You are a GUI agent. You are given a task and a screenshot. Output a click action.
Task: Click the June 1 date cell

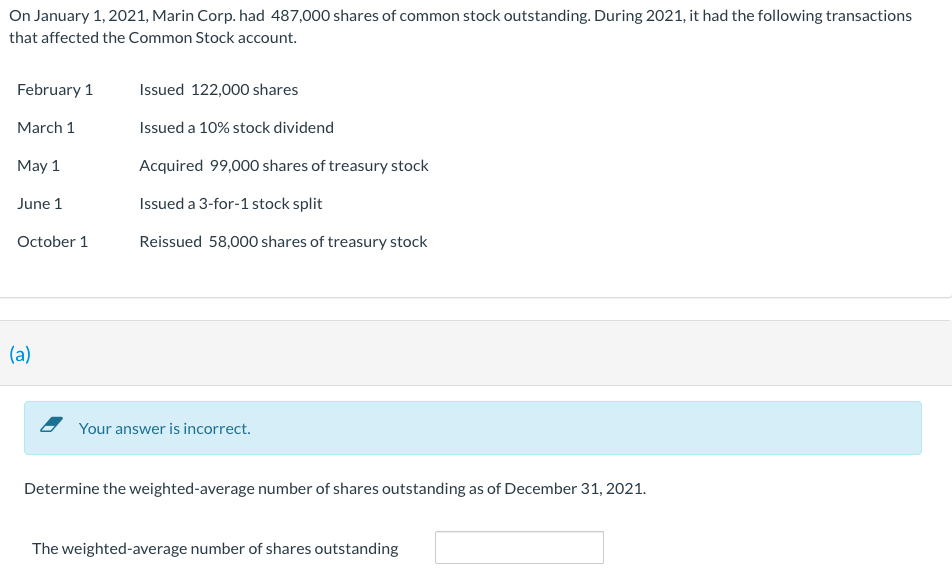(39, 203)
